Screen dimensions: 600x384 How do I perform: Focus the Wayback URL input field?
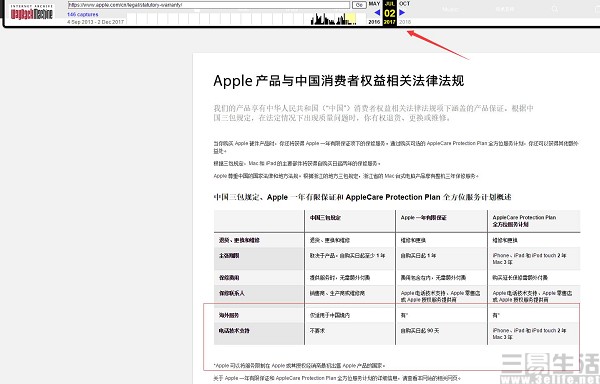click(209, 5)
